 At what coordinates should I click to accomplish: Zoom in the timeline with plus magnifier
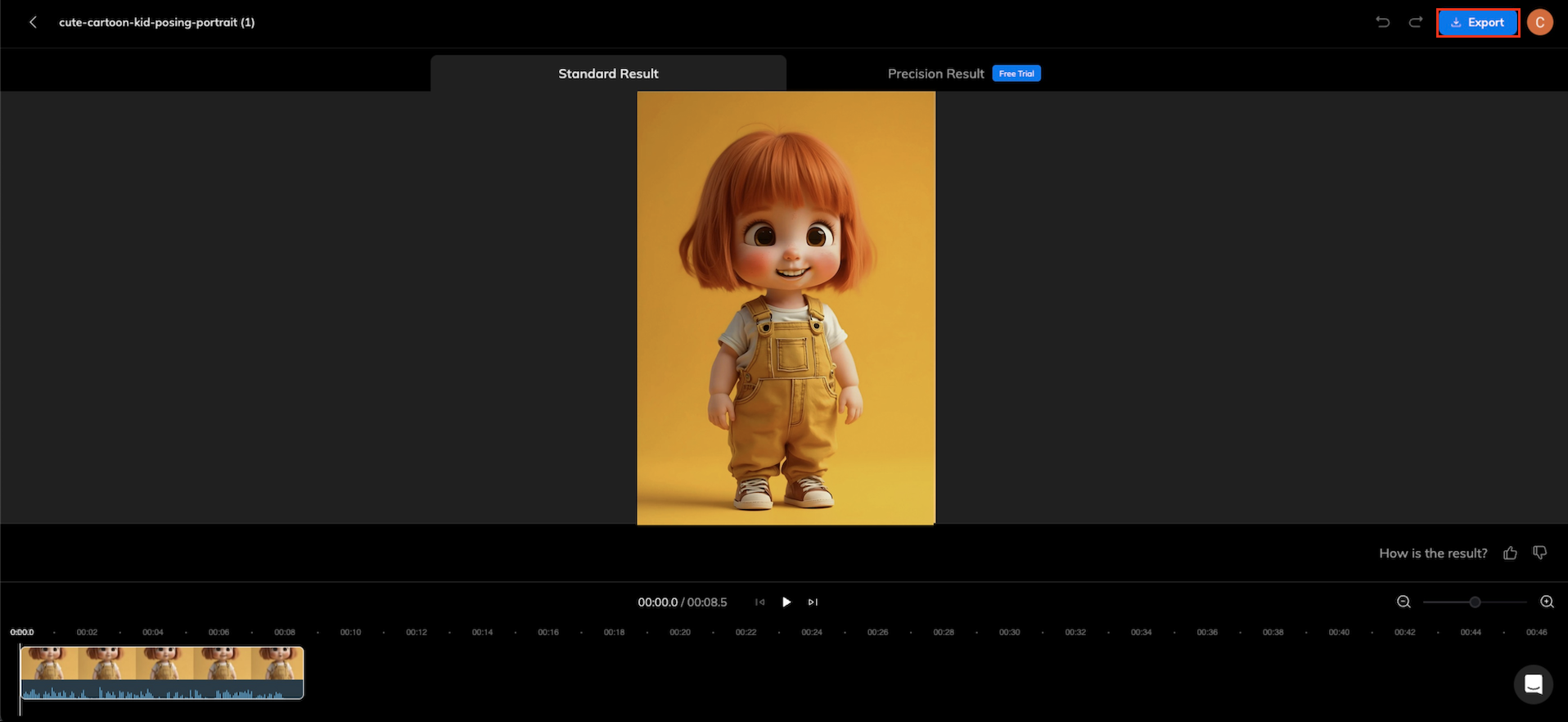pos(1547,602)
